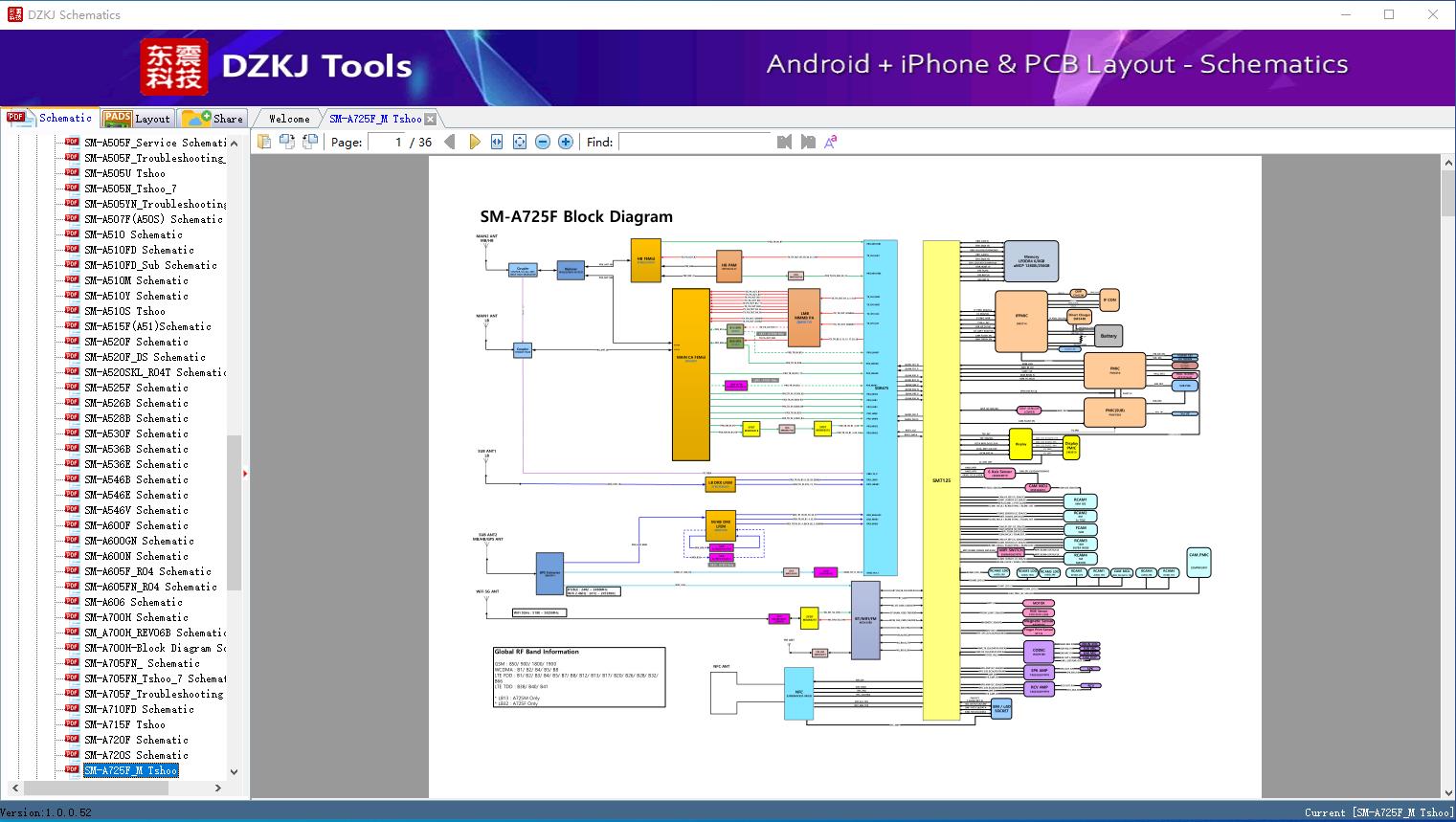Click the Version:1.0.0.52 status bar text
The image size is (1456, 822).
tap(46, 812)
